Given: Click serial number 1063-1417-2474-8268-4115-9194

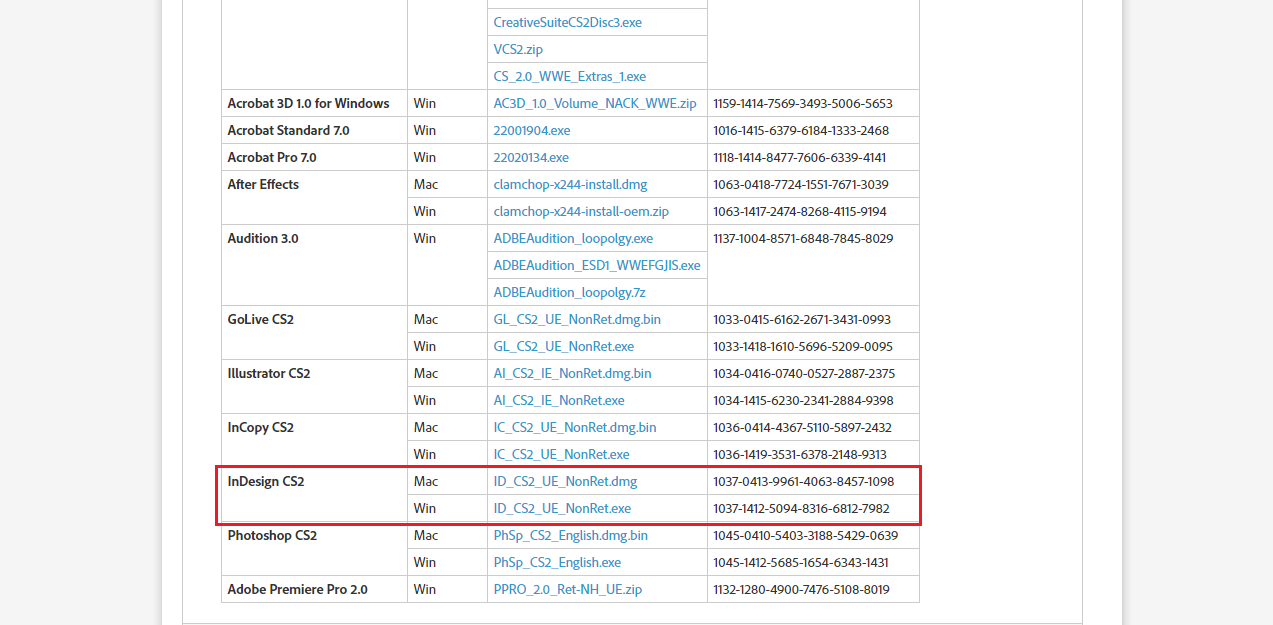Looking at the screenshot, I should (x=800, y=211).
